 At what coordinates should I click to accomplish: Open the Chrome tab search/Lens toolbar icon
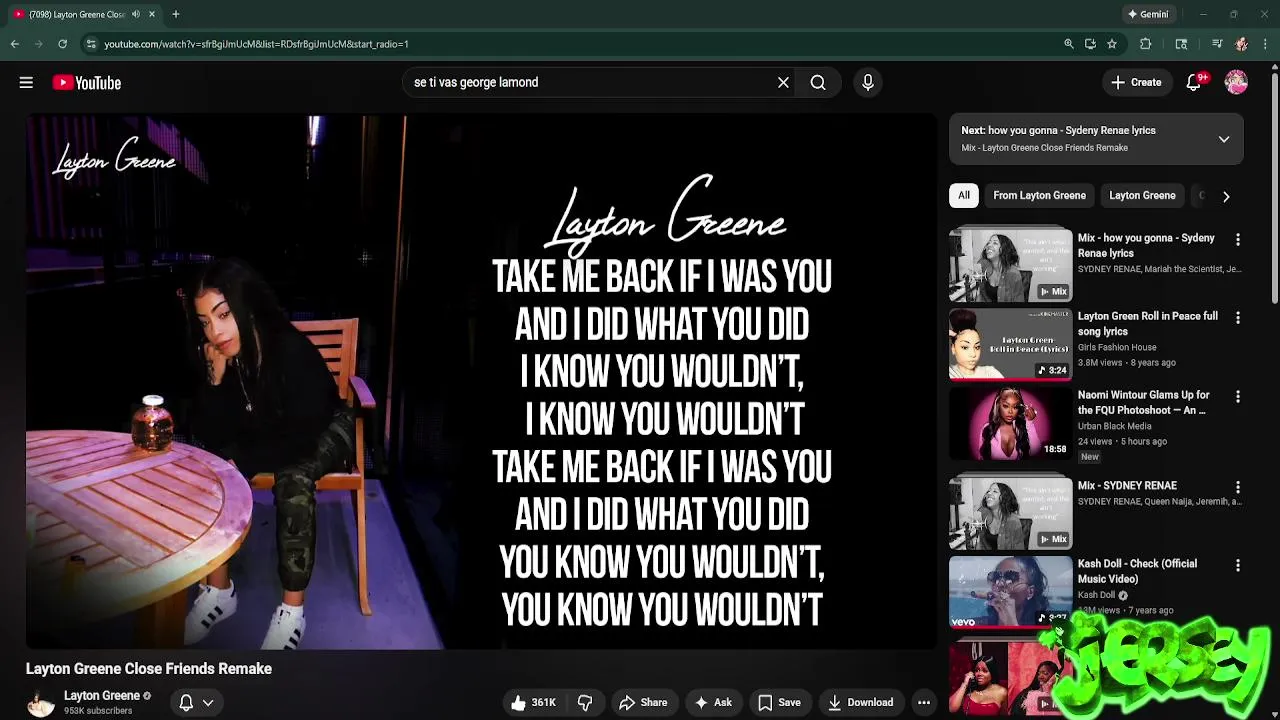point(1181,44)
